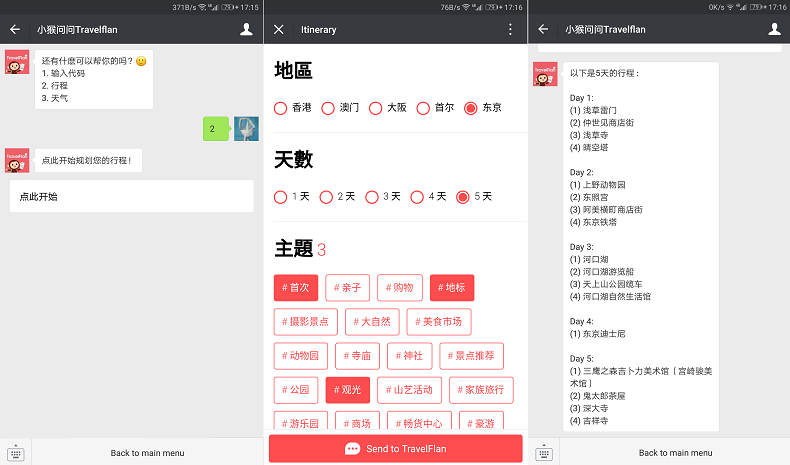Viewport: 790px width, 465px height.
Task: Toggle the # 公园 theme tag
Action: pyautogui.click(x=296, y=390)
